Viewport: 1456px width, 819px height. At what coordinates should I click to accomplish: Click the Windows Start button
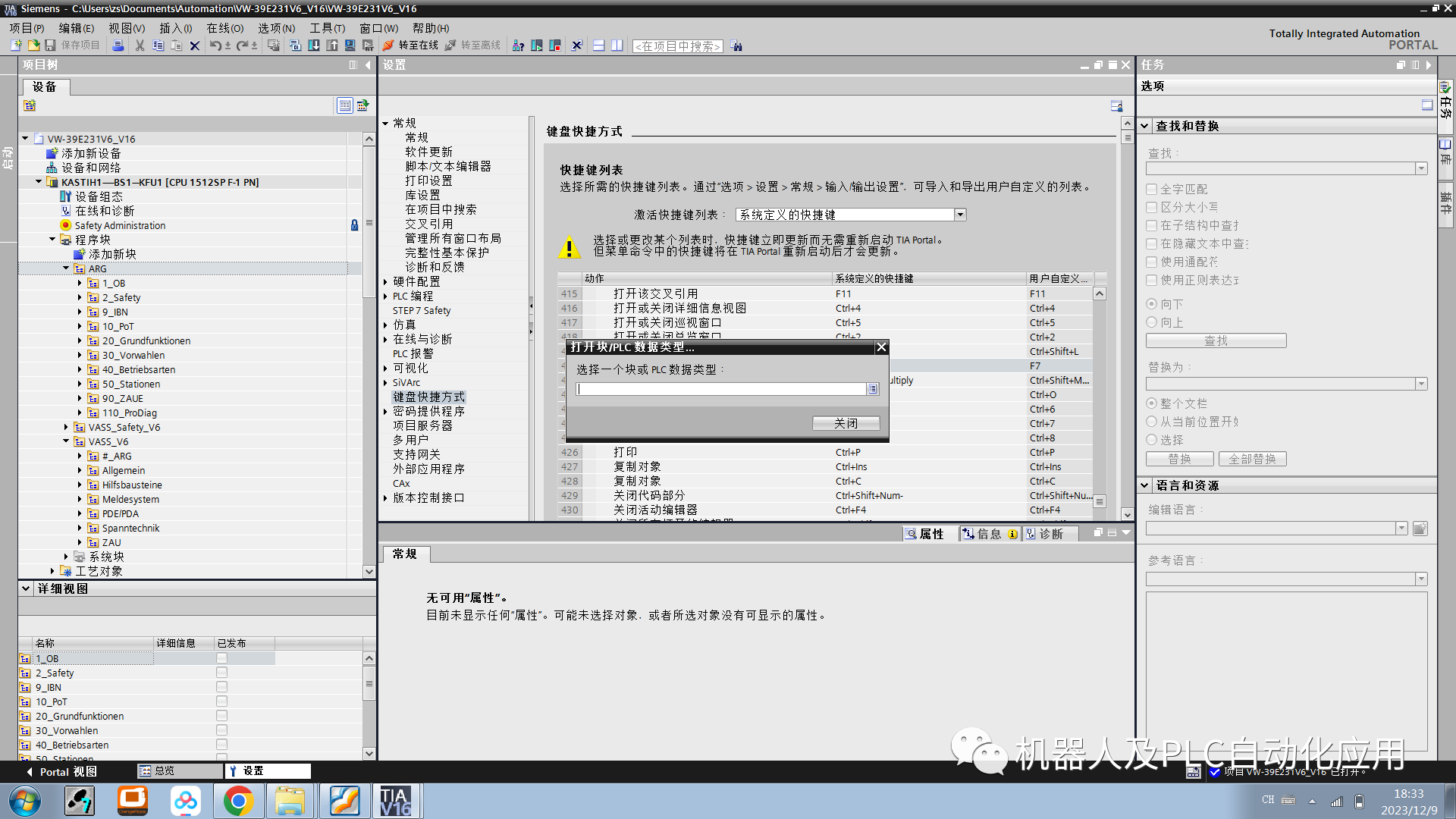25,801
